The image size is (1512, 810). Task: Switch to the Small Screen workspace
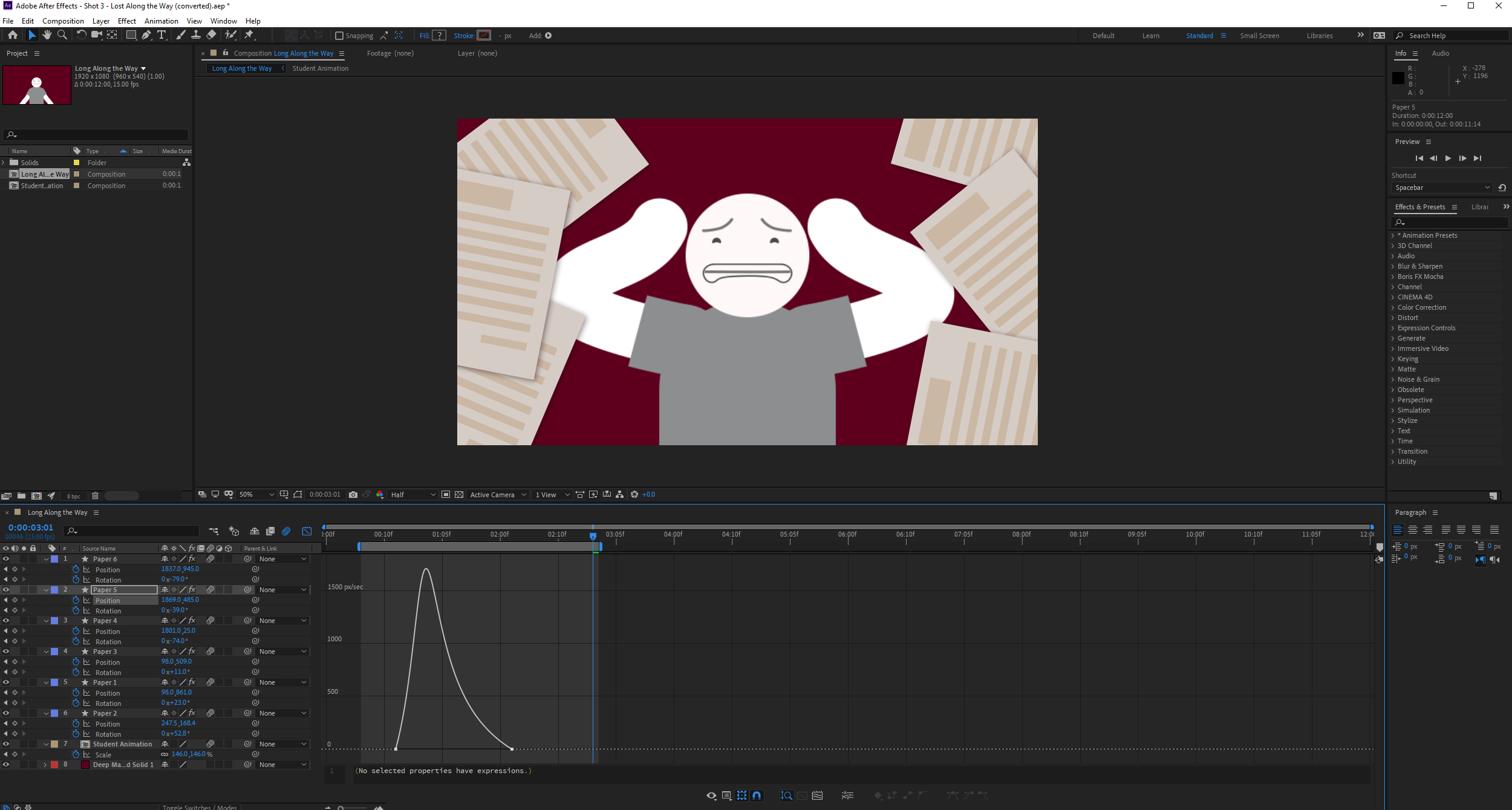pyautogui.click(x=1259, y=36)
